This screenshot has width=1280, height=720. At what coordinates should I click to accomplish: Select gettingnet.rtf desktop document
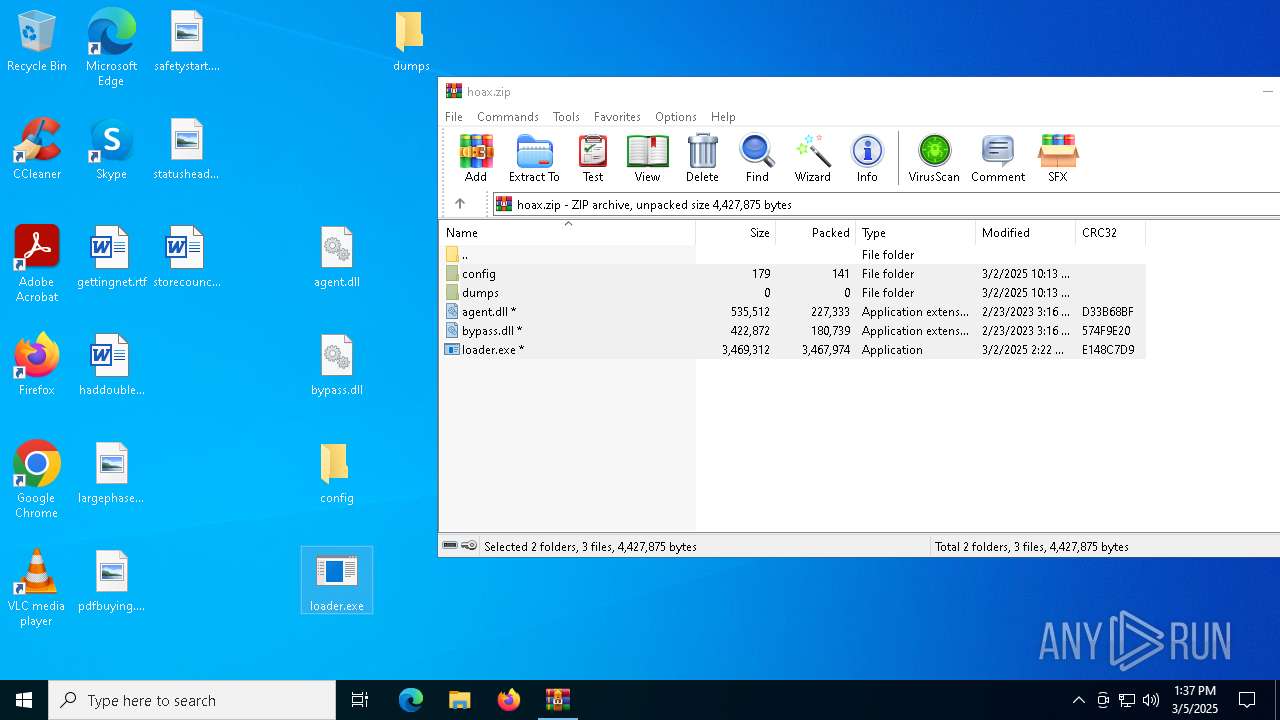coord(111,257)
